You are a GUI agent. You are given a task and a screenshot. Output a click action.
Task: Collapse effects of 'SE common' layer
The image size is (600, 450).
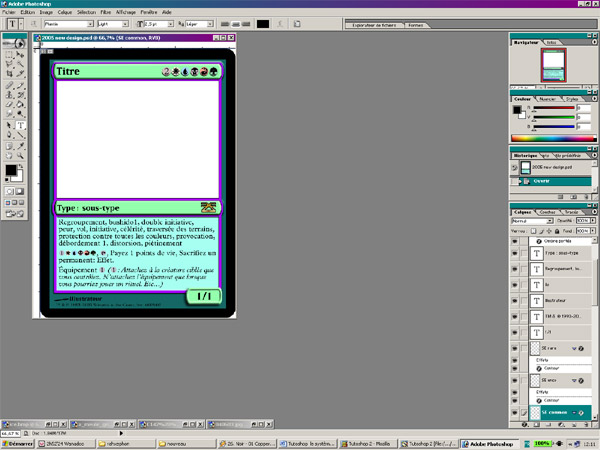point(574,412)
